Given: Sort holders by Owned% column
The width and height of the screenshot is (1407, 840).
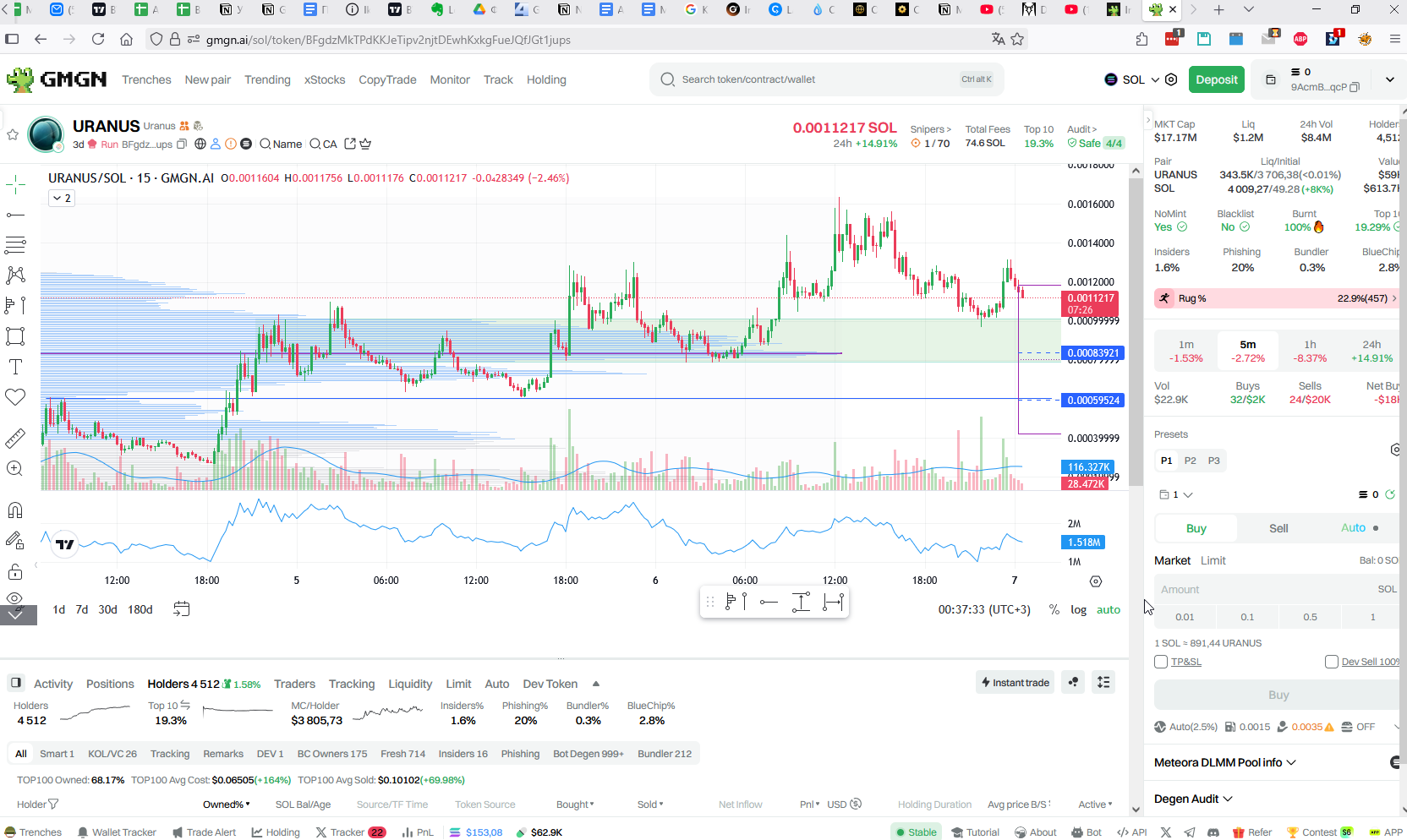Looking at the screenshot, I should click(227, 805).
